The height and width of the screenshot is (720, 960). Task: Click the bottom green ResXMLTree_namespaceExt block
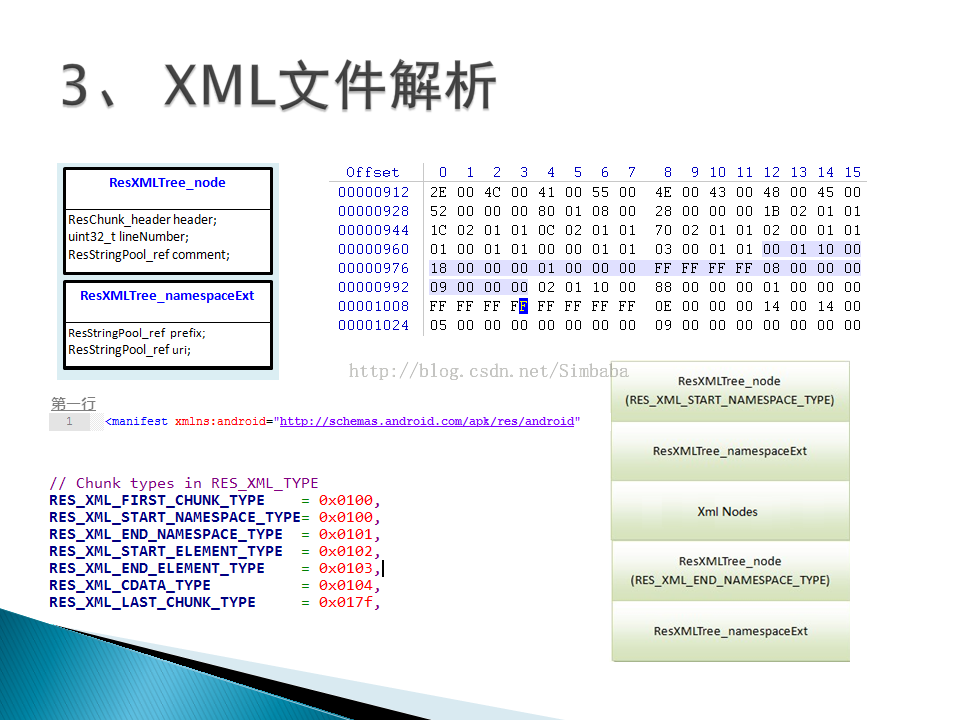pyautogui.click(x=730, y=631)
